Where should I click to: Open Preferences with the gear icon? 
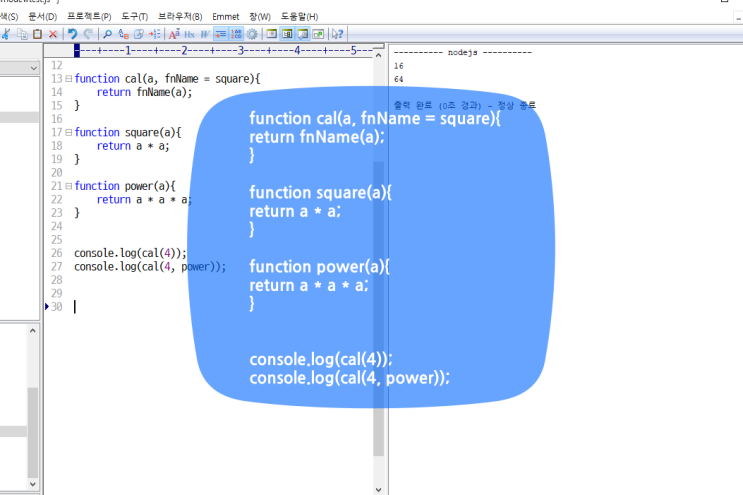point(252,34)
